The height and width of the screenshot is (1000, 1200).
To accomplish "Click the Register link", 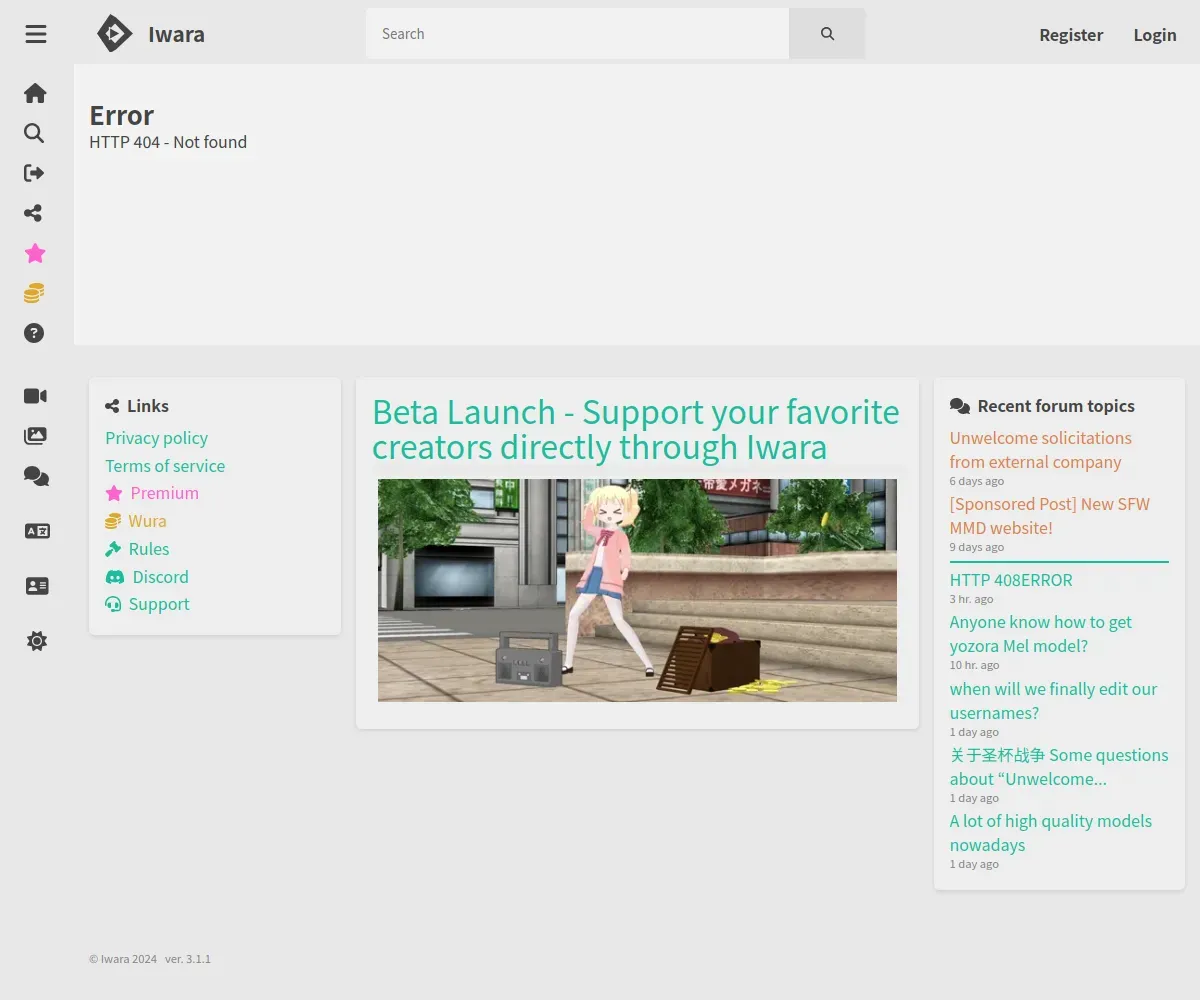I will [x=1071, y=35].
